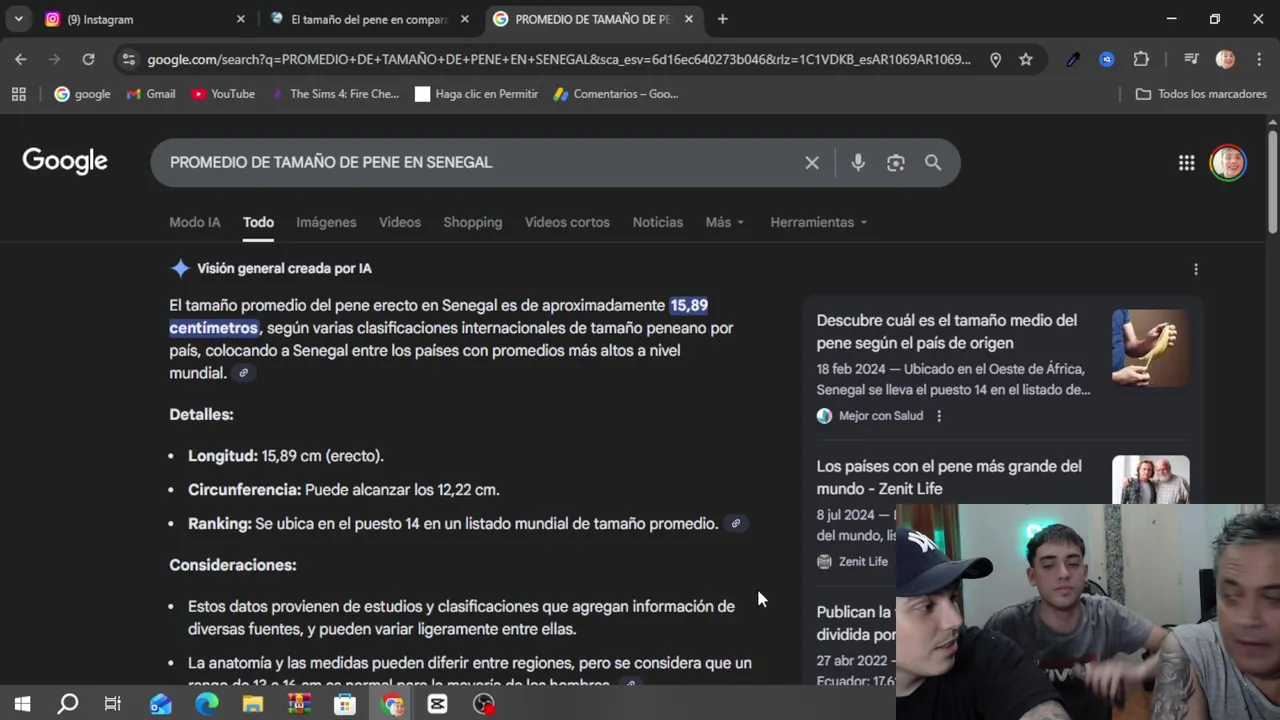The width and height of the screenshot is (1280, 720).
Task: Open 'Descubre cuál es el tamaño medio' result
Action: [x=946, y=331]
